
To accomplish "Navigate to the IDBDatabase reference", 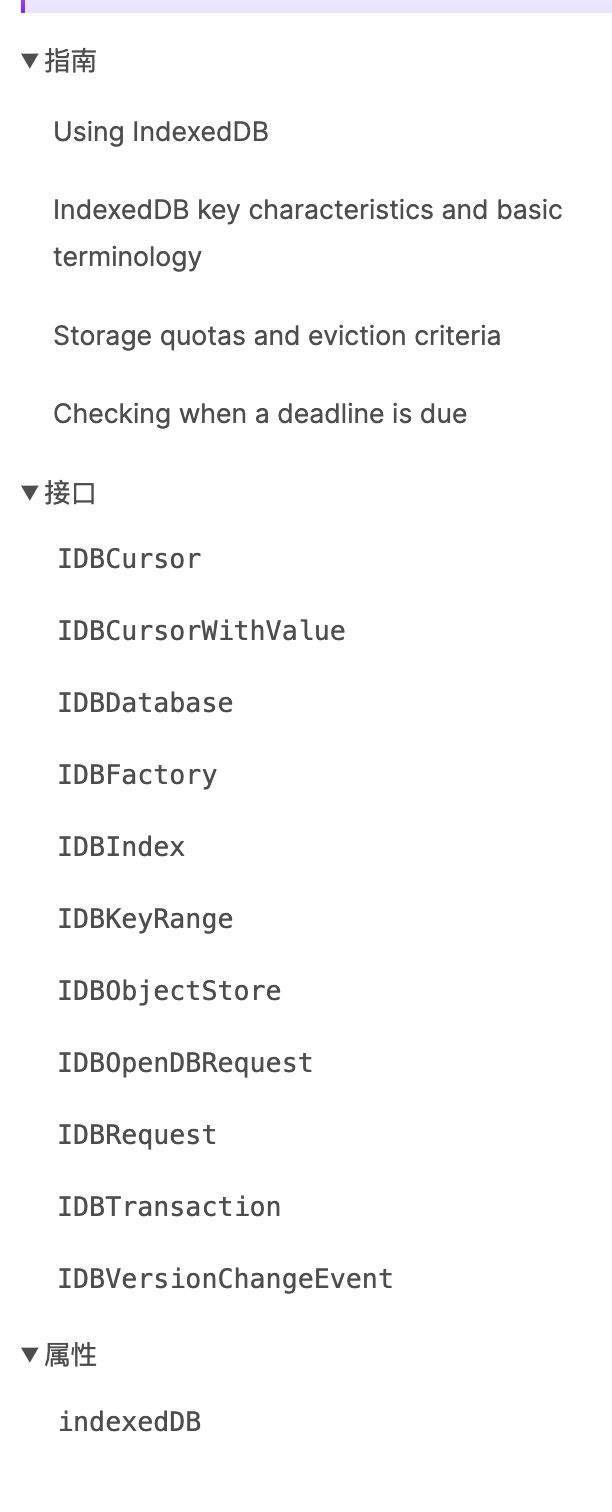I will pyautogui.click(x=145, y=703).
